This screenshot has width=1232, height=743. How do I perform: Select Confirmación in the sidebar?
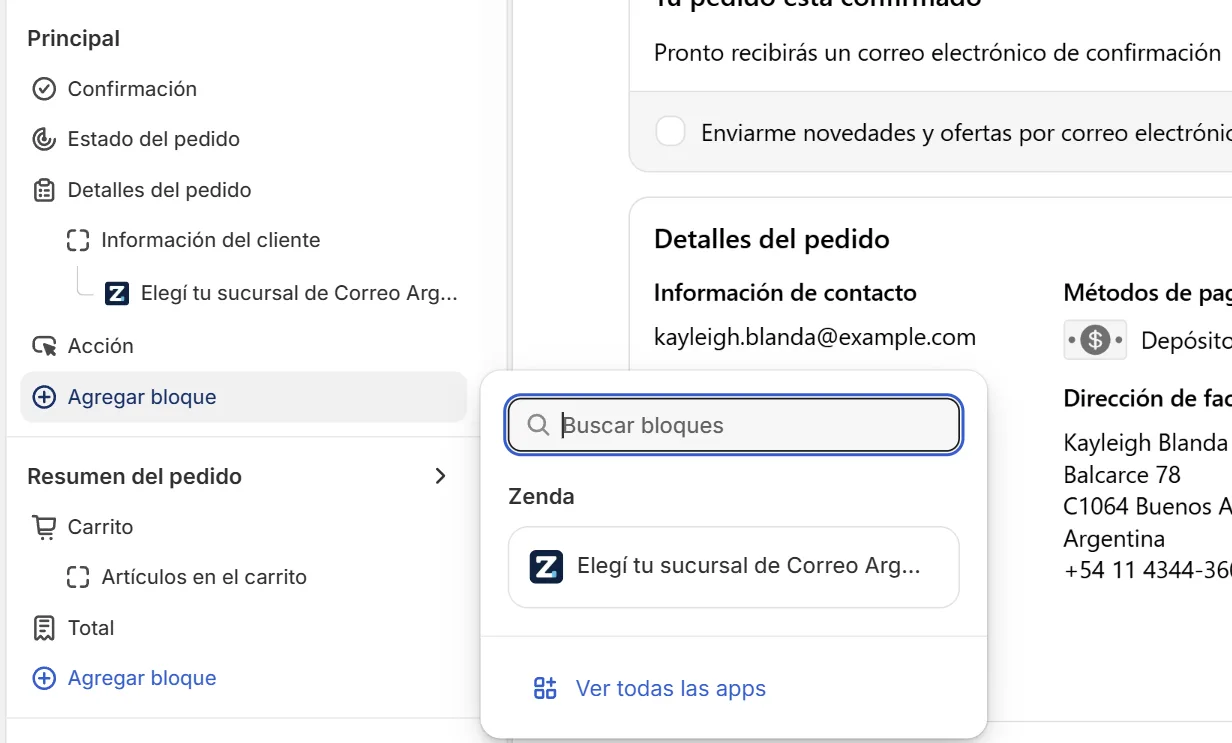132,89
